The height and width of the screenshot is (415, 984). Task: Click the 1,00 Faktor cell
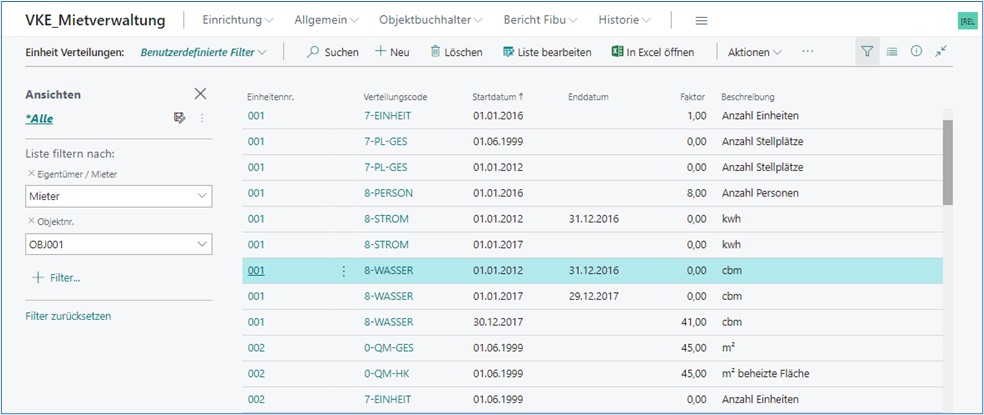pyautogui.click(x=697, y=116)
